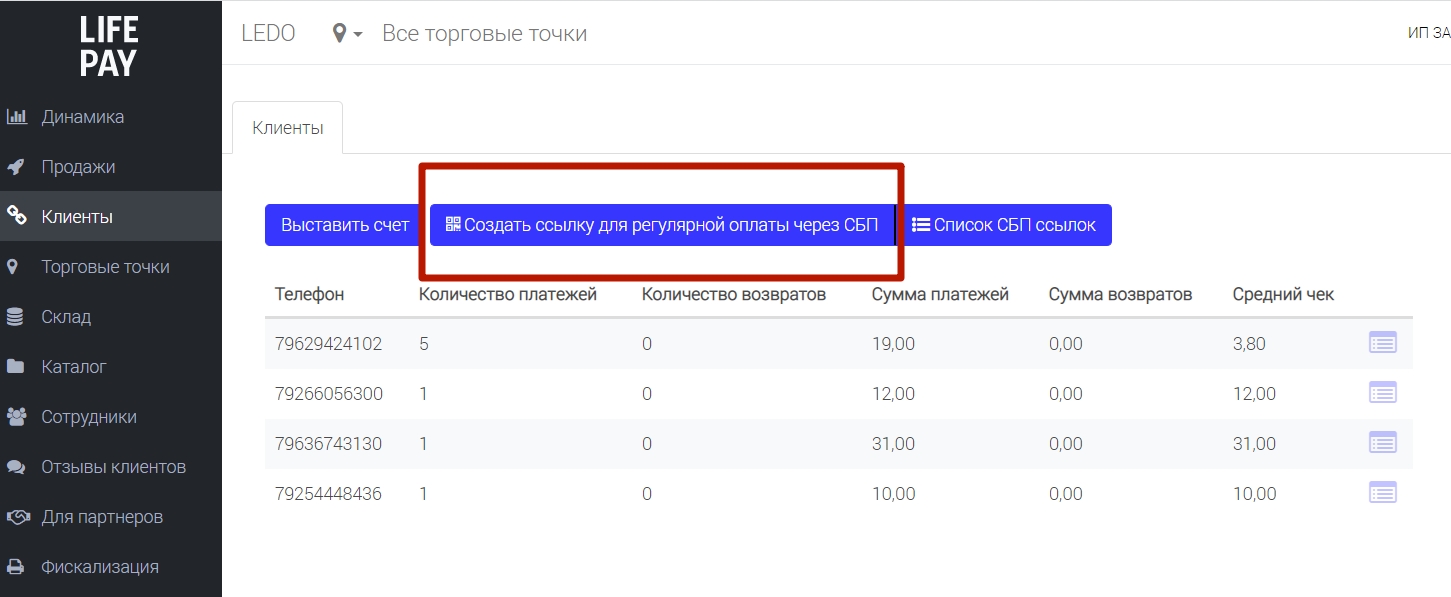Click the LIFE PAY logo

tap(108, 46)
